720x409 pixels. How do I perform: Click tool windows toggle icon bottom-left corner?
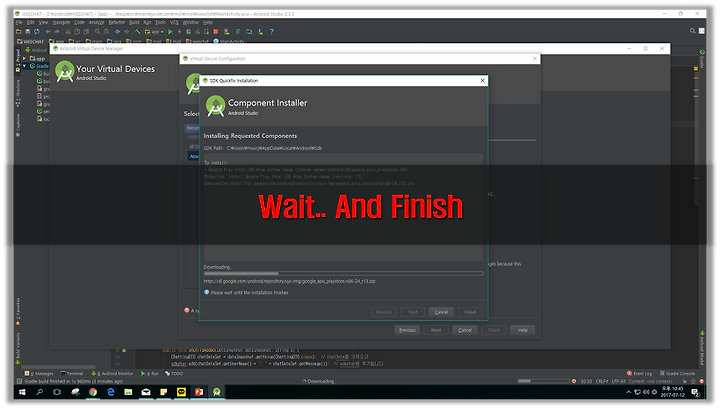19,381
